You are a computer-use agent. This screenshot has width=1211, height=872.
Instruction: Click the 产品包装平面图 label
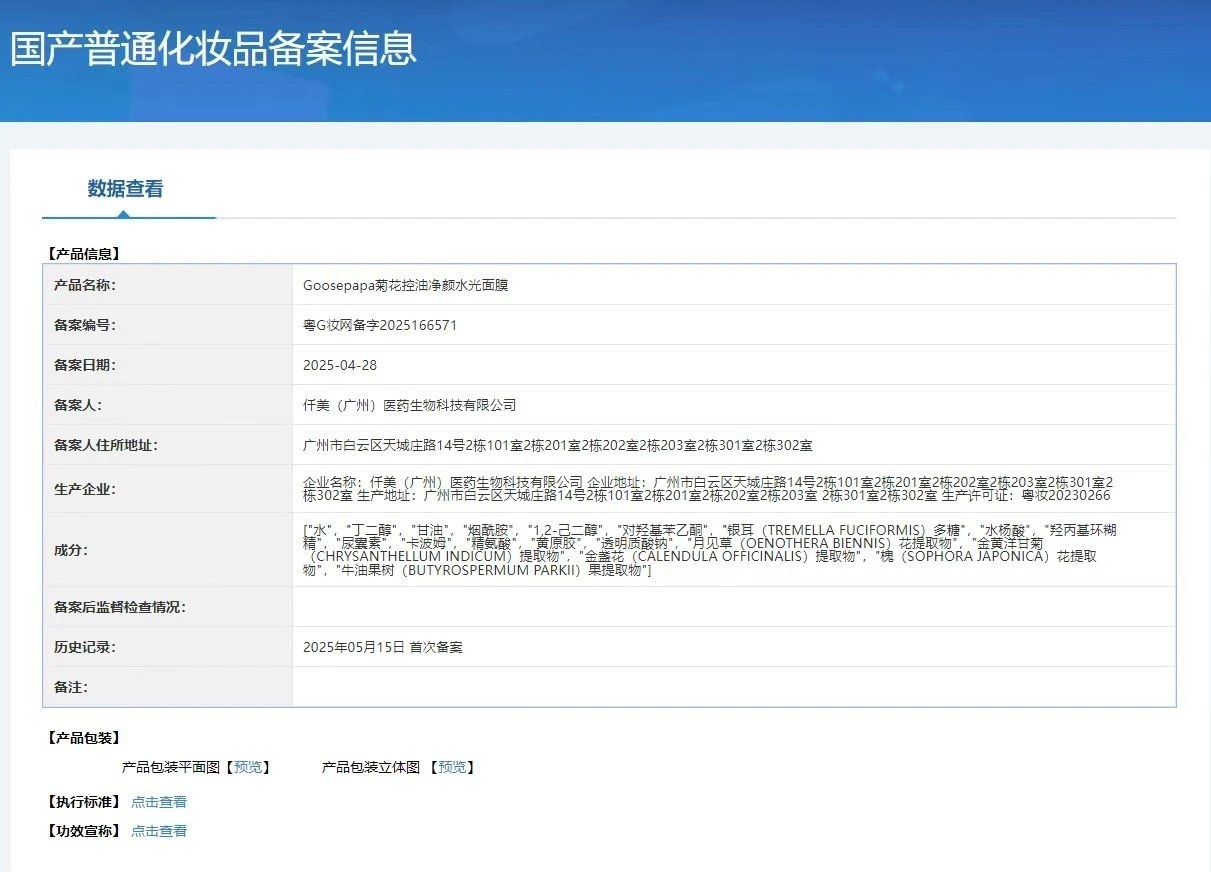click(170, 767)
